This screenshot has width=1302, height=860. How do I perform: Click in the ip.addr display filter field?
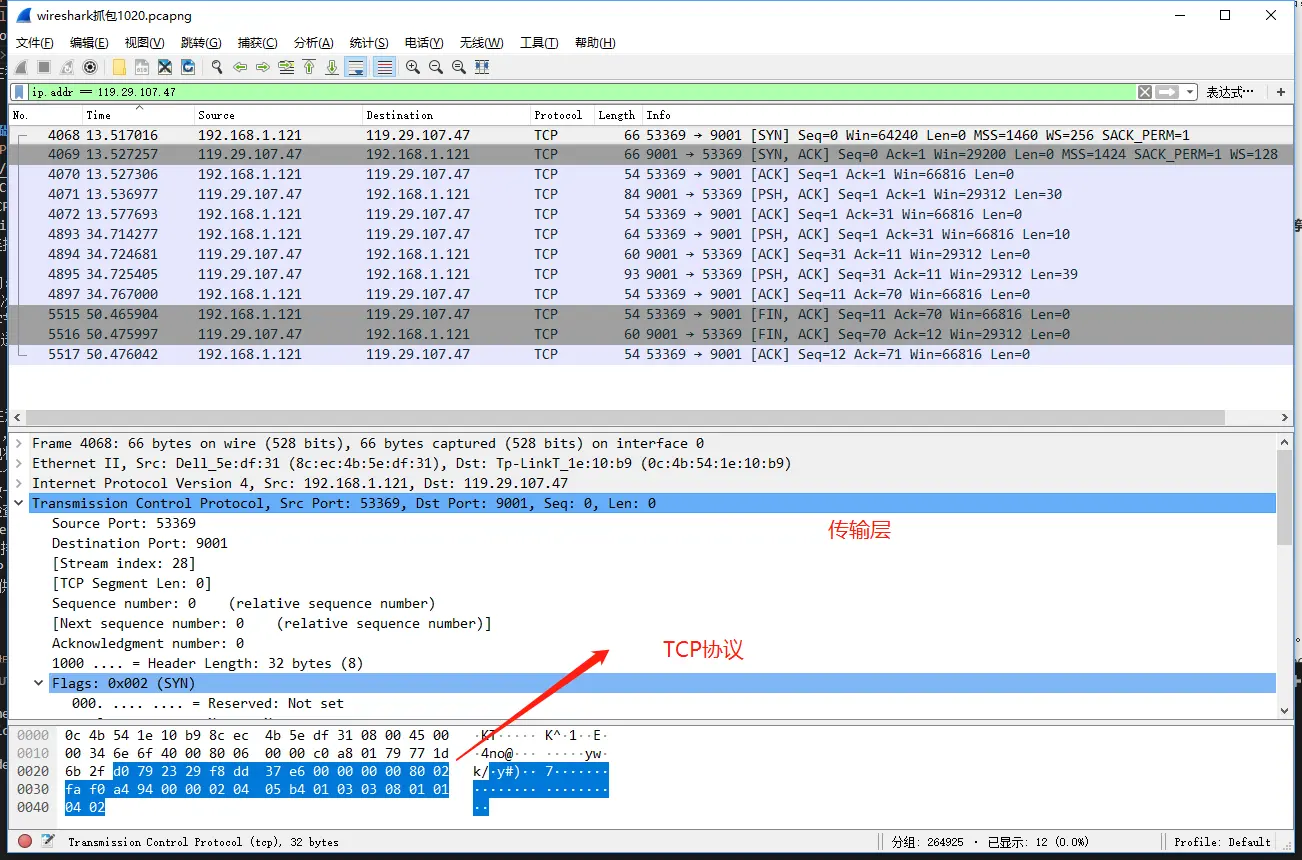click(x=580, y=92)
